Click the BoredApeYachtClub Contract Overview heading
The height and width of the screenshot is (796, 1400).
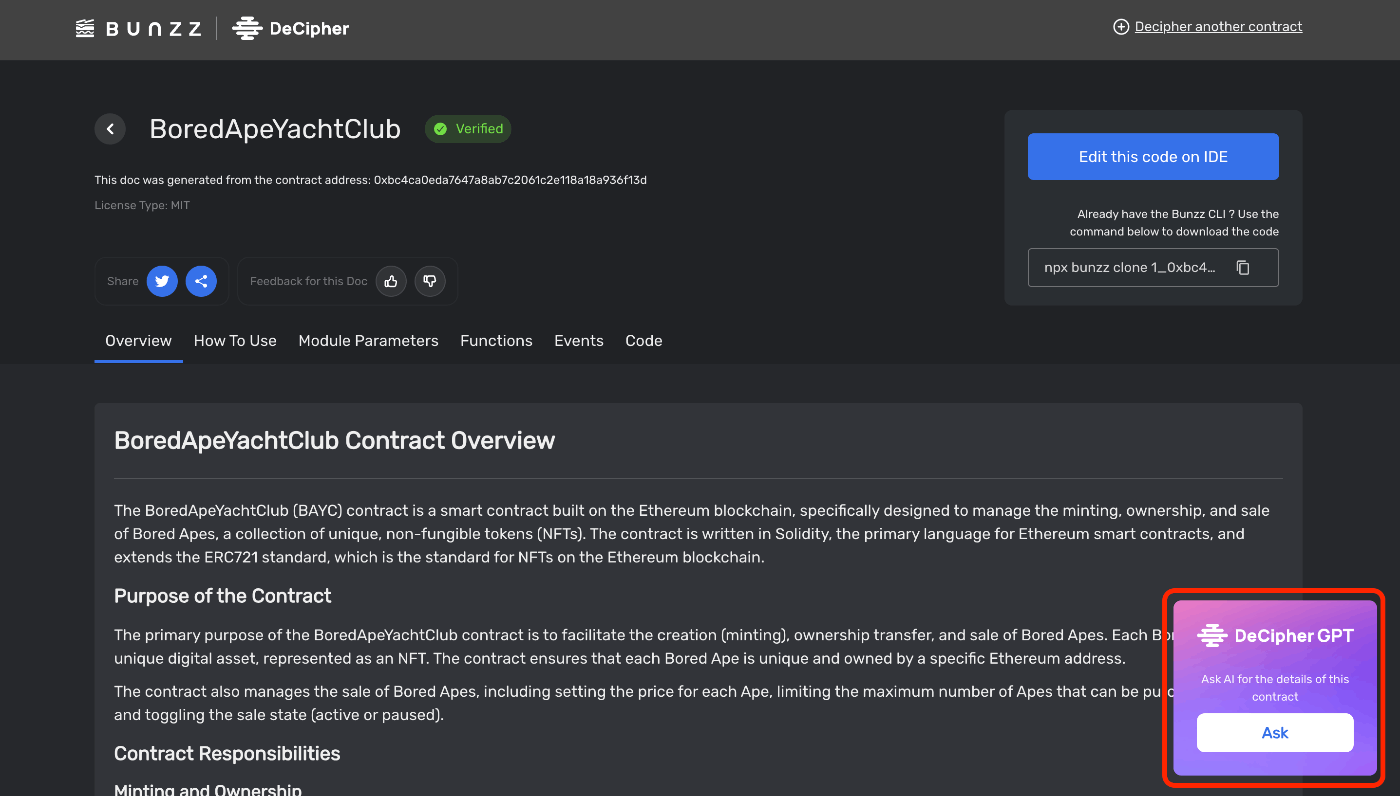click(x=334, y=441)
